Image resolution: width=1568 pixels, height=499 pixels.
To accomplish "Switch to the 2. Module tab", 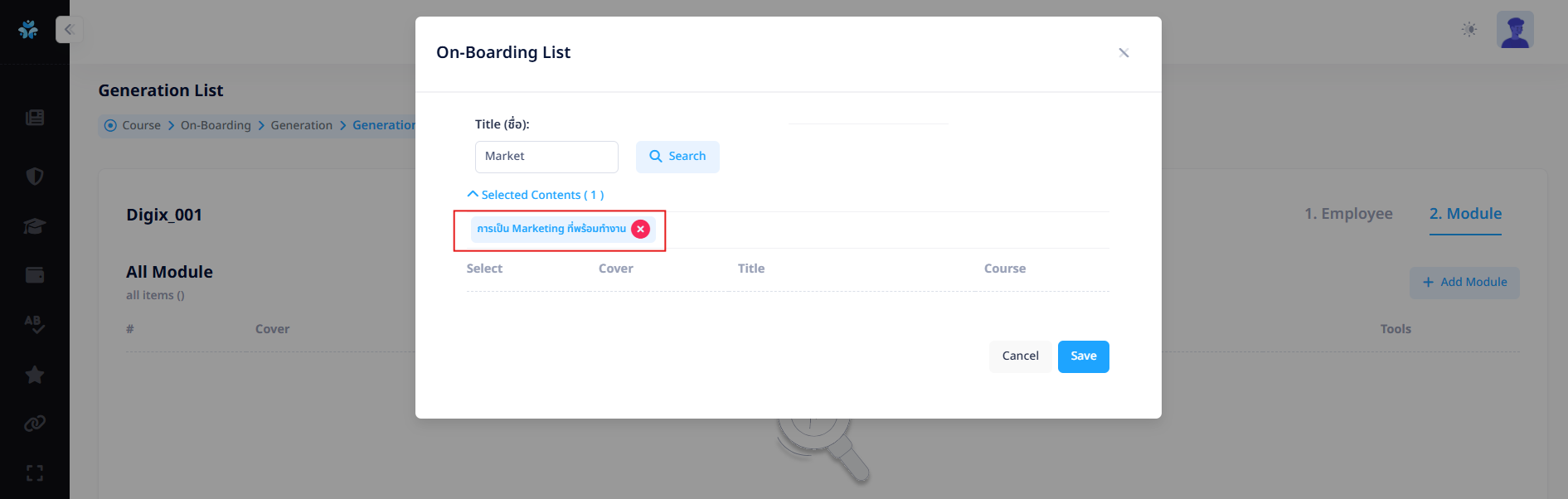I will (x=1465, y=214).
